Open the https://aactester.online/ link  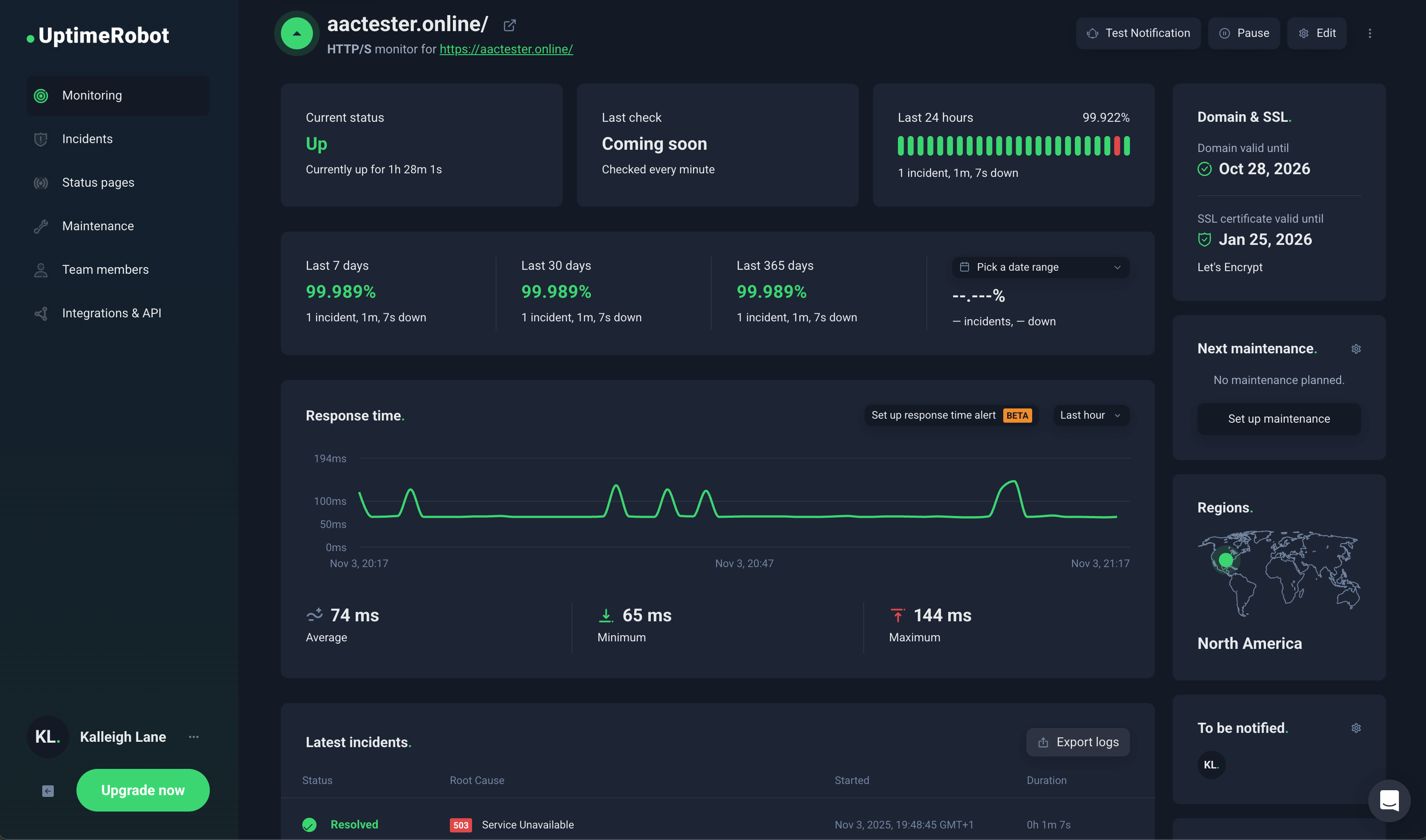point(506,49)
